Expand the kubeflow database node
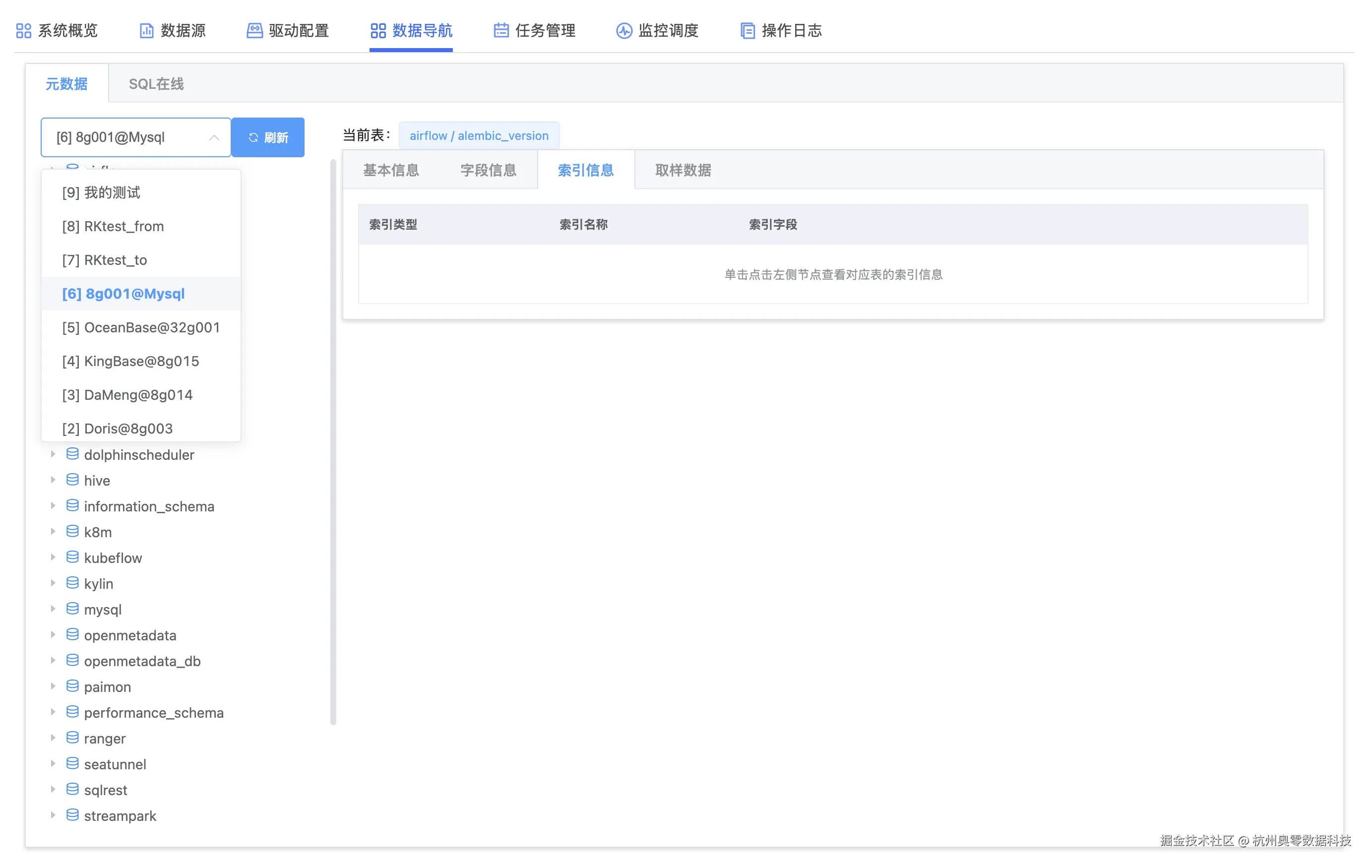1372x868 pixels. pyautogui.click(x=53, y=558)
